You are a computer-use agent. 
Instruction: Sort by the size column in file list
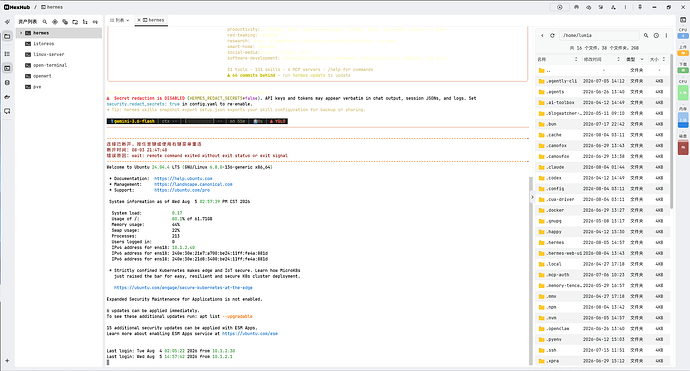coord(658,59)
